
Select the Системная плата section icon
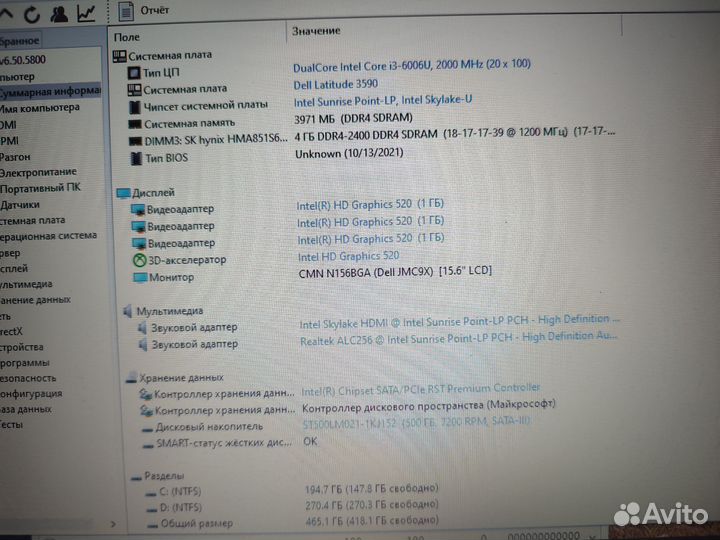(119, 56)
